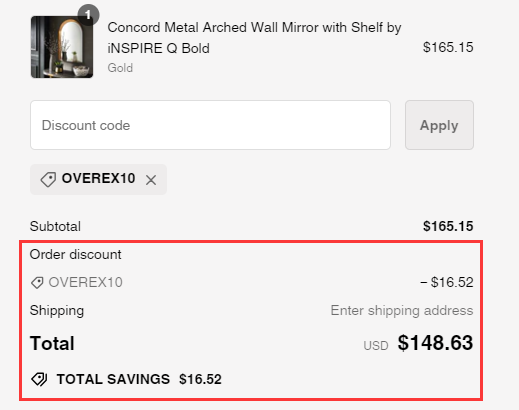Click the tag icon on OVEREX10 chip
The image size is (519, 410).
48,179
